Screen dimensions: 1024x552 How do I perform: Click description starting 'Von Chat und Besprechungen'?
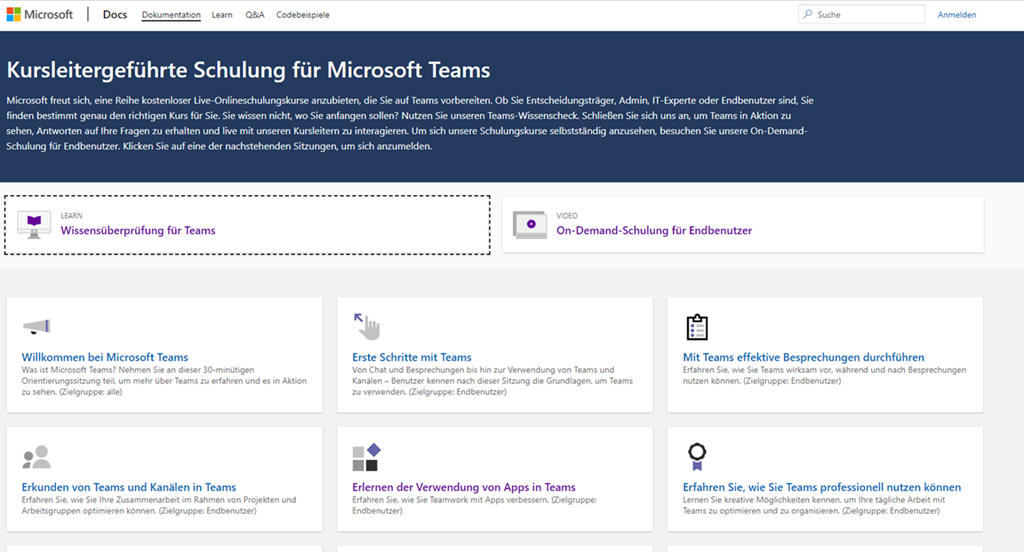[492, 381]
